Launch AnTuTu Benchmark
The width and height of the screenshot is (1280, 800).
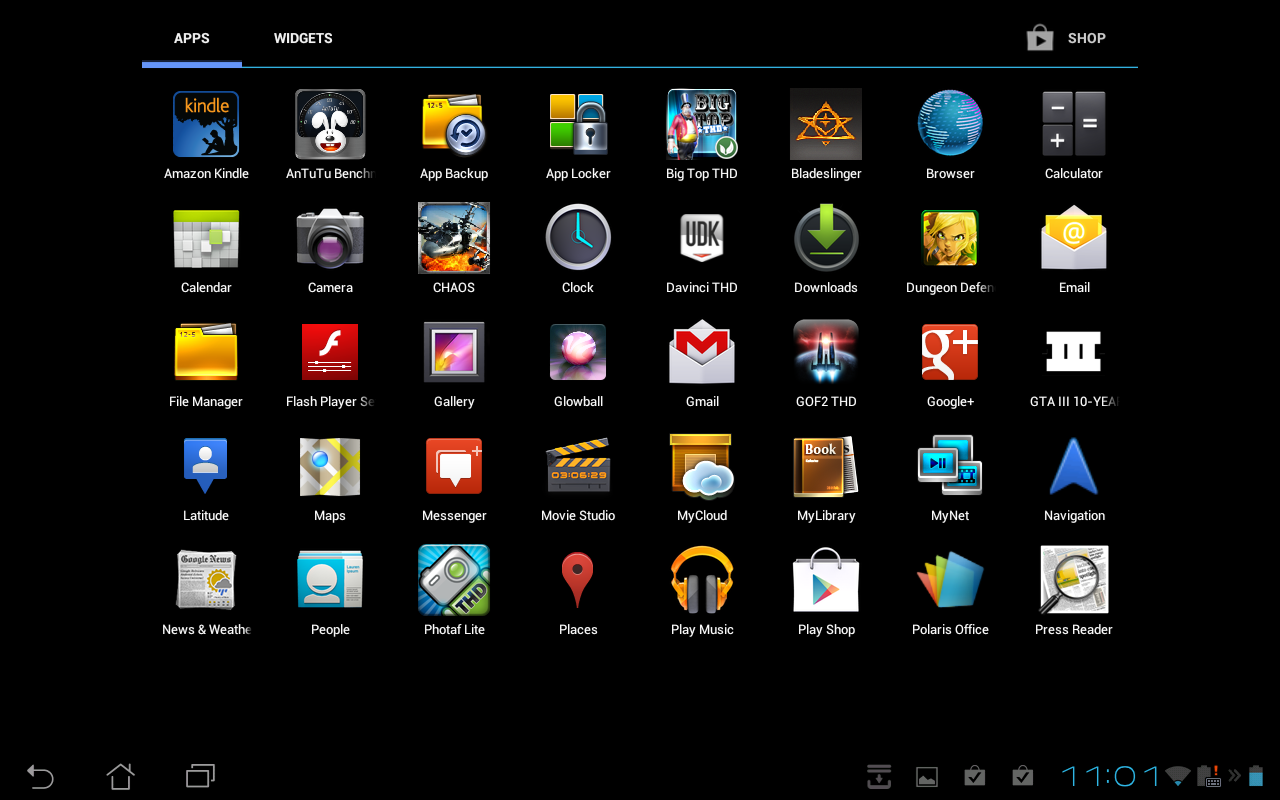click(330, 124)
